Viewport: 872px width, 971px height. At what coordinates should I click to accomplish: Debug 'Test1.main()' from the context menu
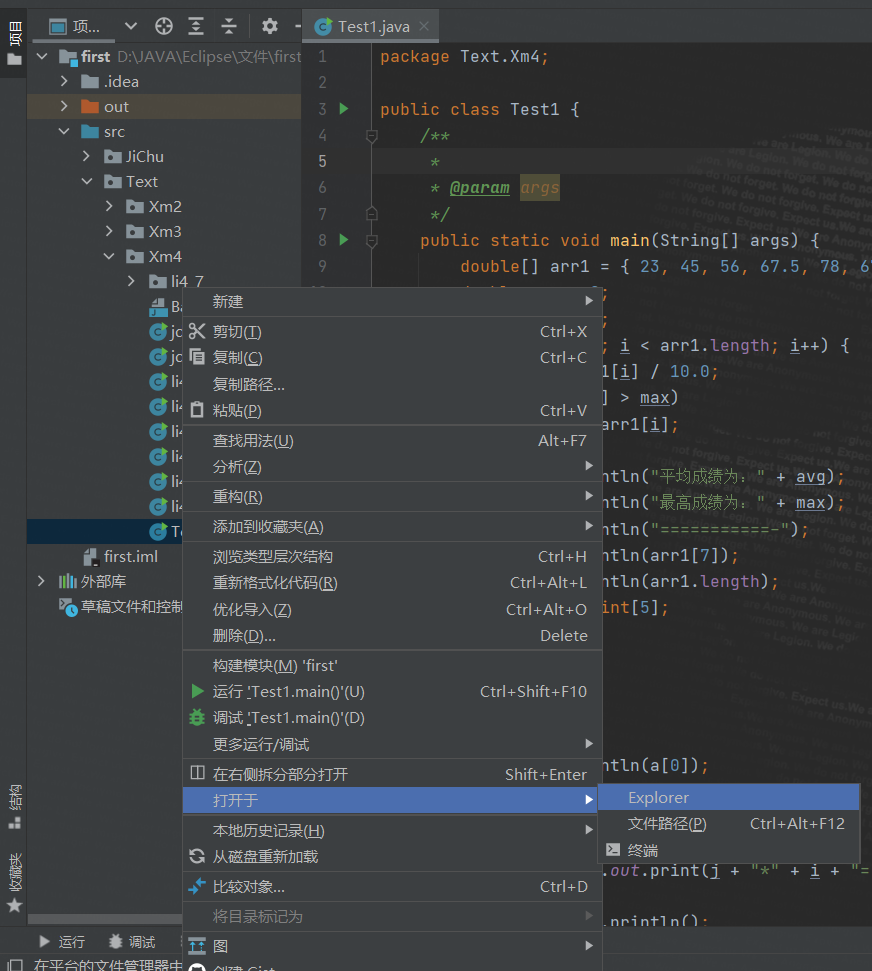pyautogui.click(x=392, y=717)
